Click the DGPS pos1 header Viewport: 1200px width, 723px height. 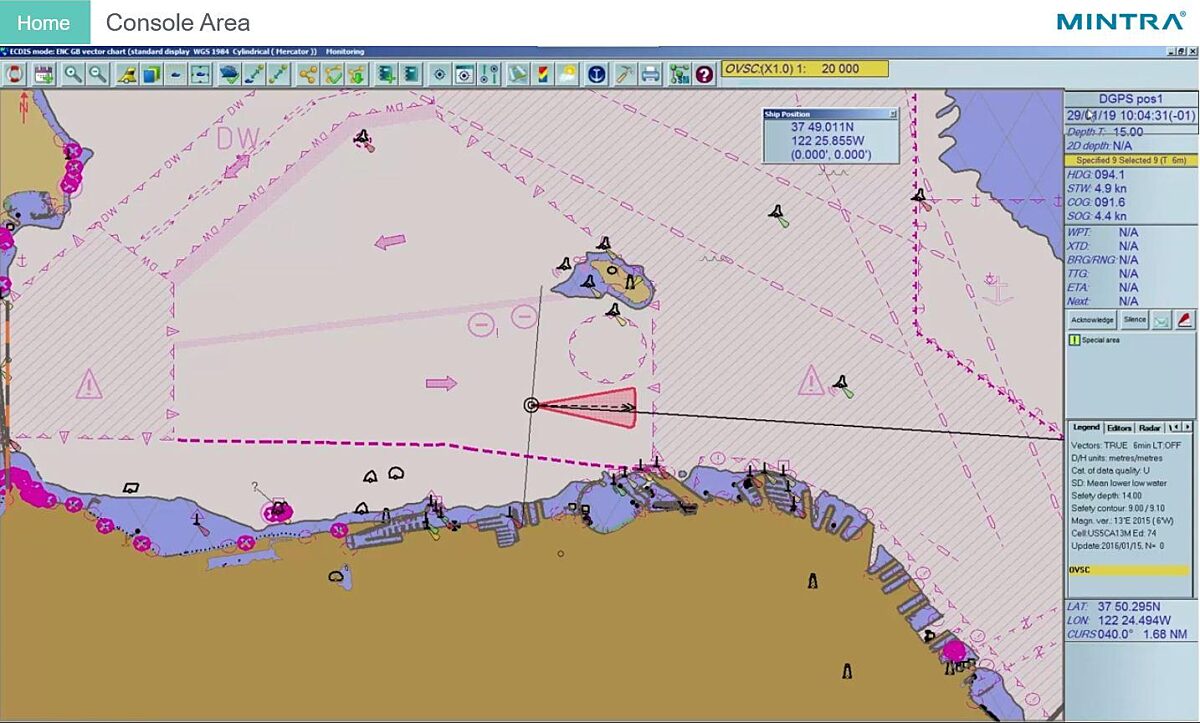pos(1131,99)
